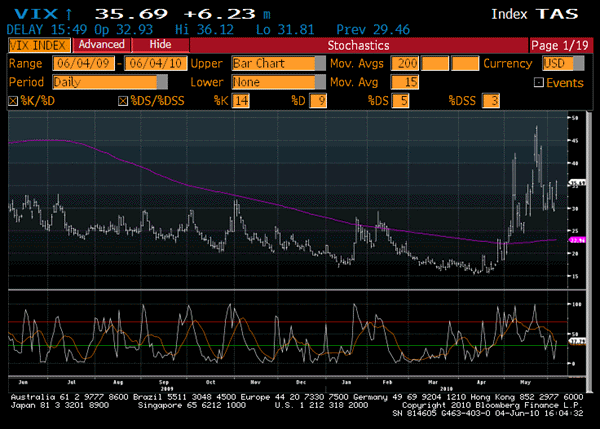Viewport: 600px width, 429px height.
Task: Uncheck the %K/%D checkbox
Action: [12, 101]
